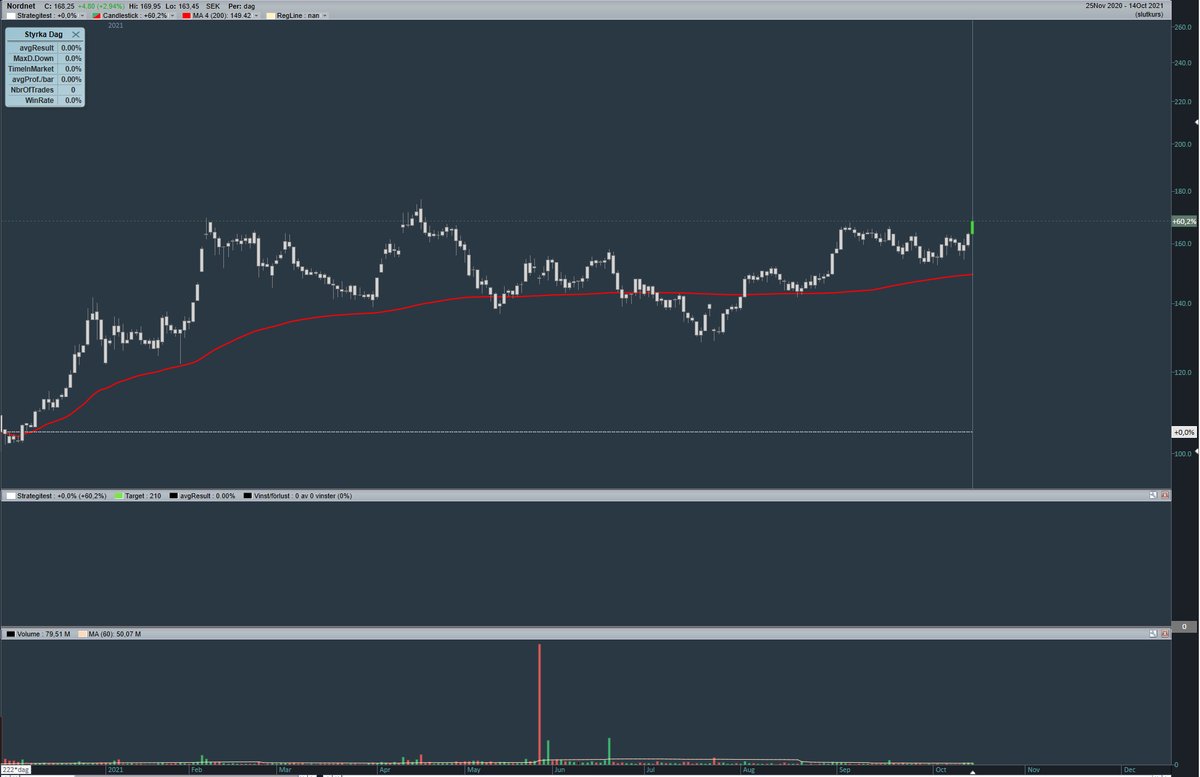Click the TimeInMarket row in Styrka Dag box
This screenshot has height=777, width=1200.
pyautogui.click(x=45, y=68)
